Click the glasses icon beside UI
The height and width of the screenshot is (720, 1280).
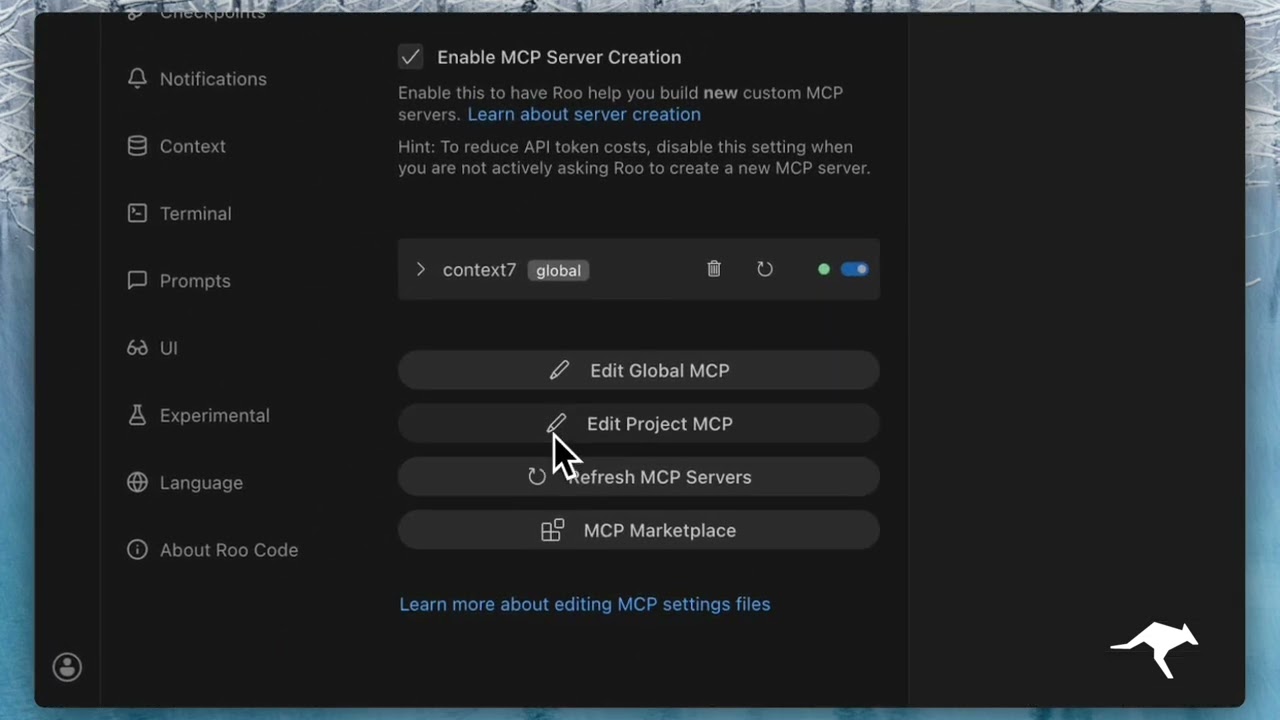coord(138,348)
